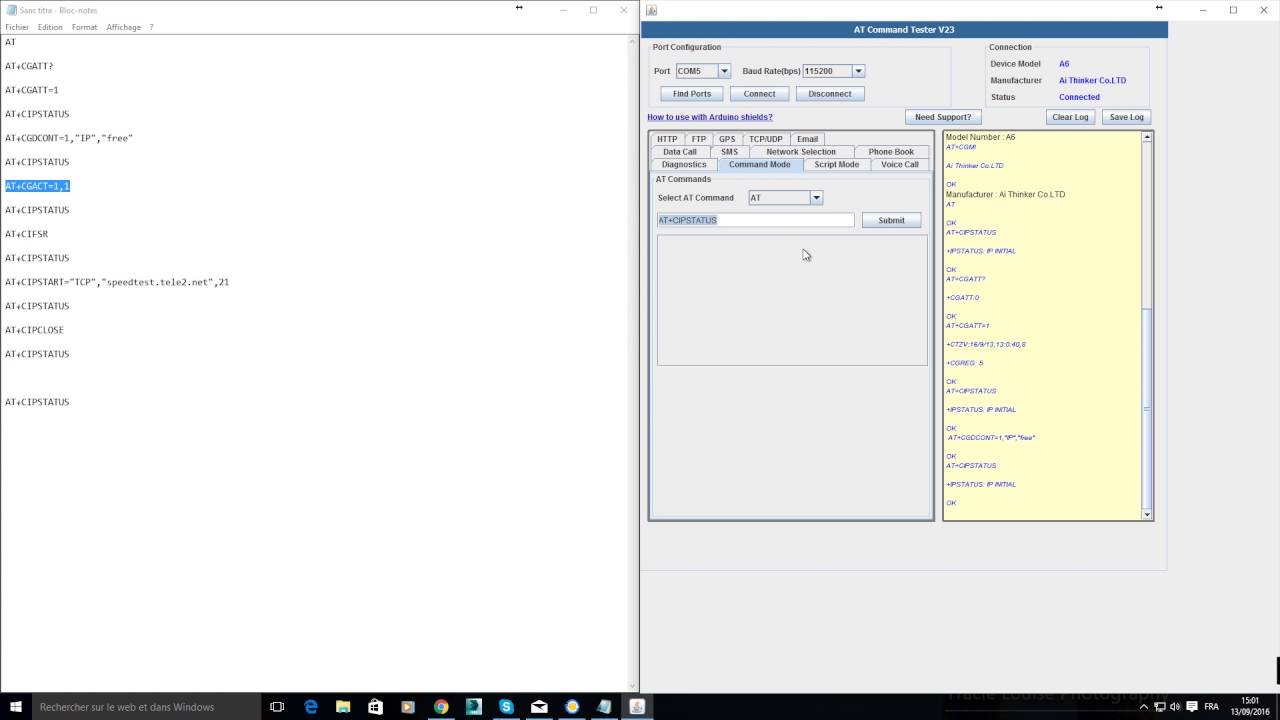The width and height of the screenshot is (1280, 720).
Task: Switch to the Data Call tab
Action: pos(680,152)
